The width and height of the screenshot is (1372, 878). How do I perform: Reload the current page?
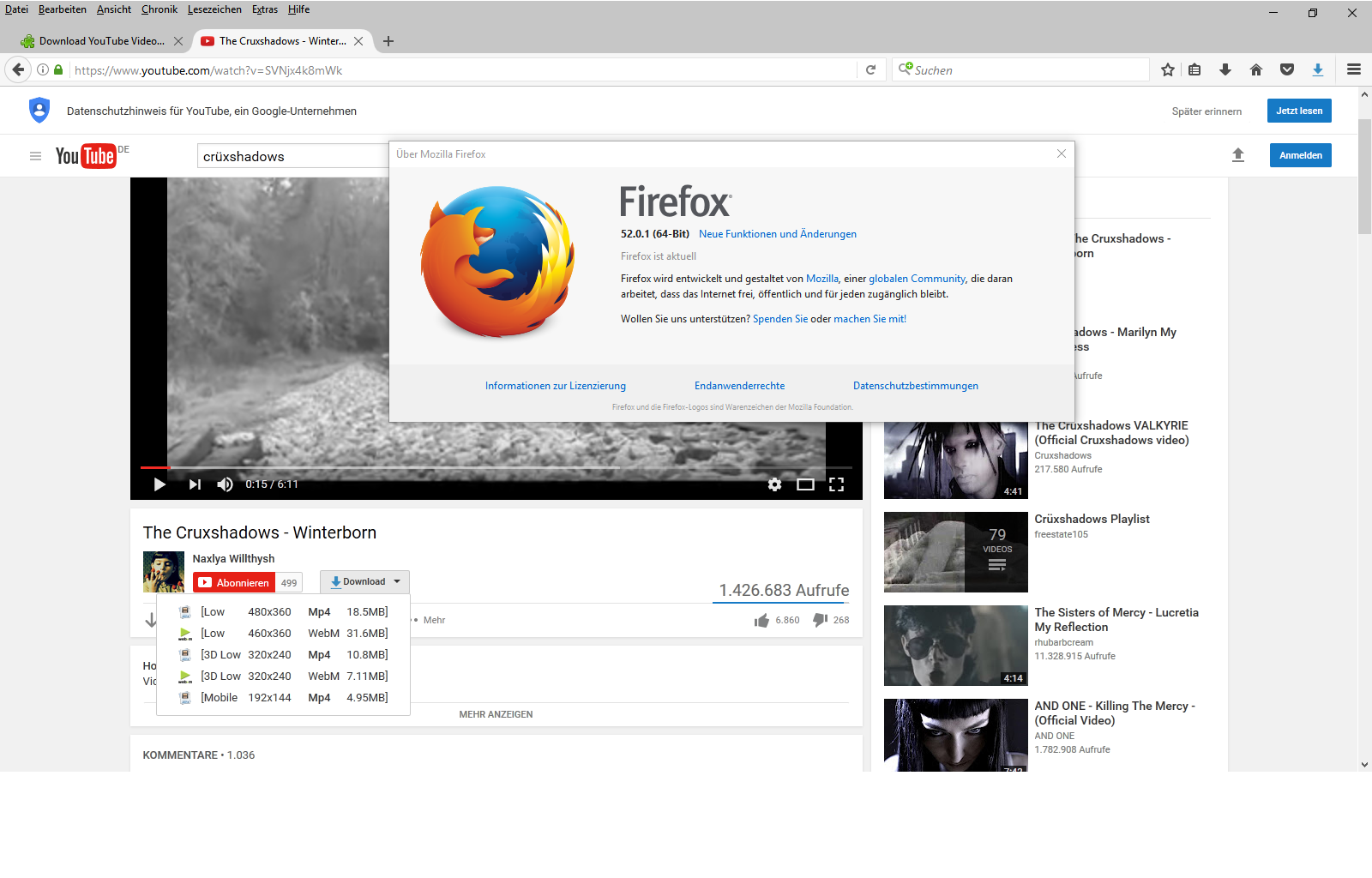(x=870, y=70)
